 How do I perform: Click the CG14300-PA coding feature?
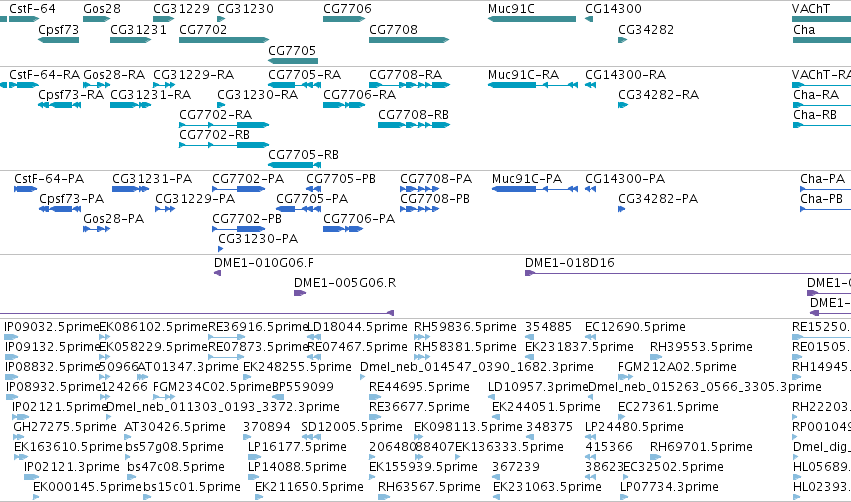(590, 189)
